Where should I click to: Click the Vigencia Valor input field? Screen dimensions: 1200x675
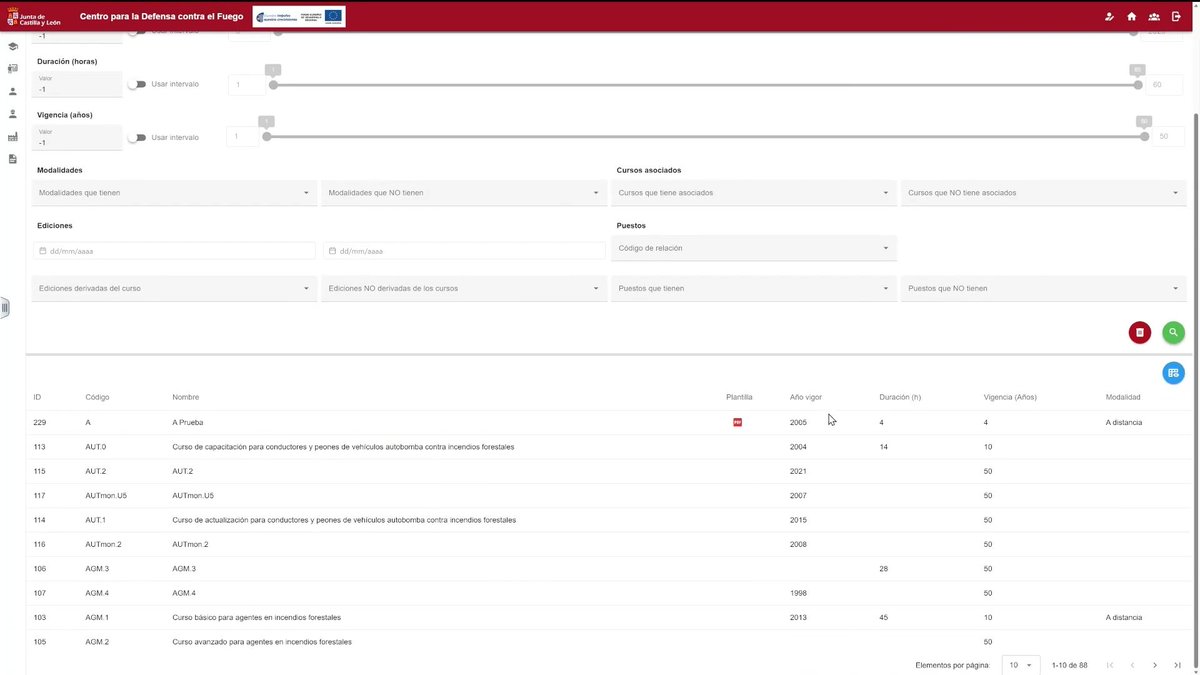pos(78,137)
